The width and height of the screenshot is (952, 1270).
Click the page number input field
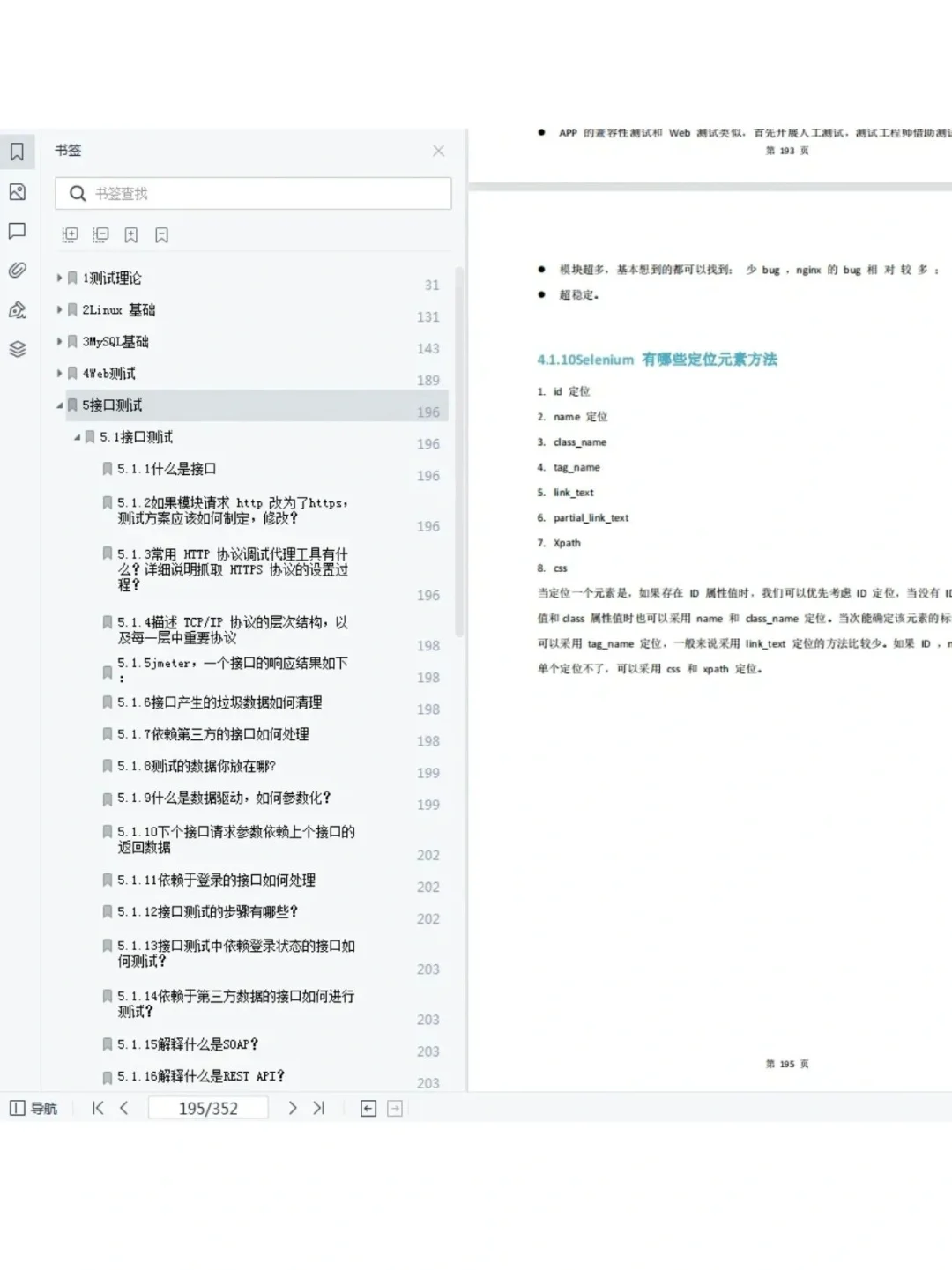(208, 1108)
